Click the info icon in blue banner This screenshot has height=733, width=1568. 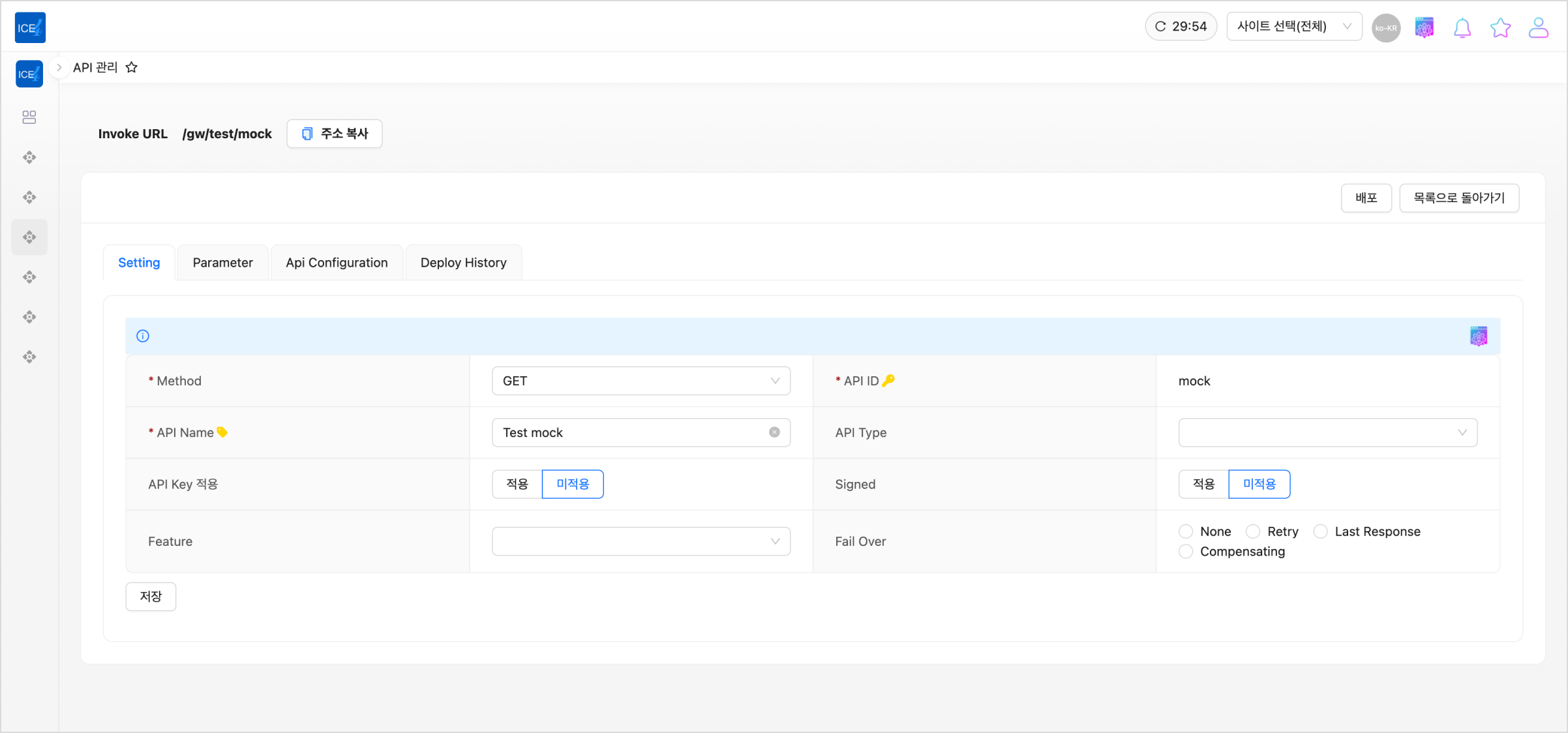[x=143, y=336]
